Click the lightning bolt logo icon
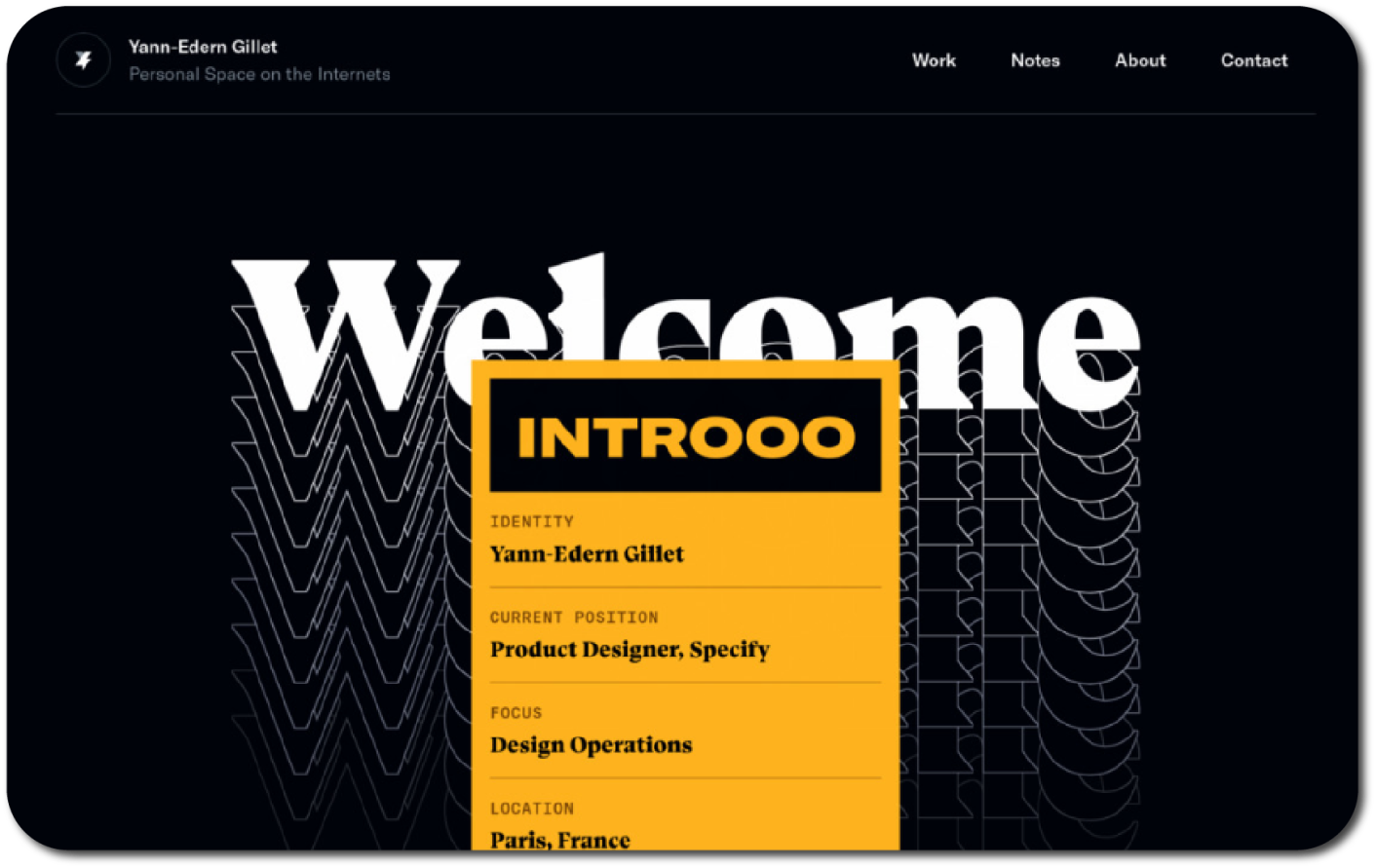 84,60
